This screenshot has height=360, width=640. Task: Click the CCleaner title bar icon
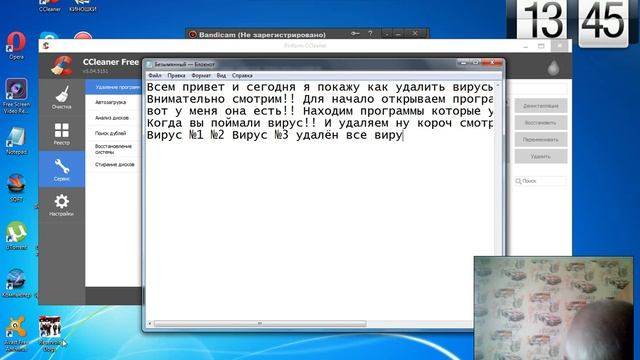(46, 46)
